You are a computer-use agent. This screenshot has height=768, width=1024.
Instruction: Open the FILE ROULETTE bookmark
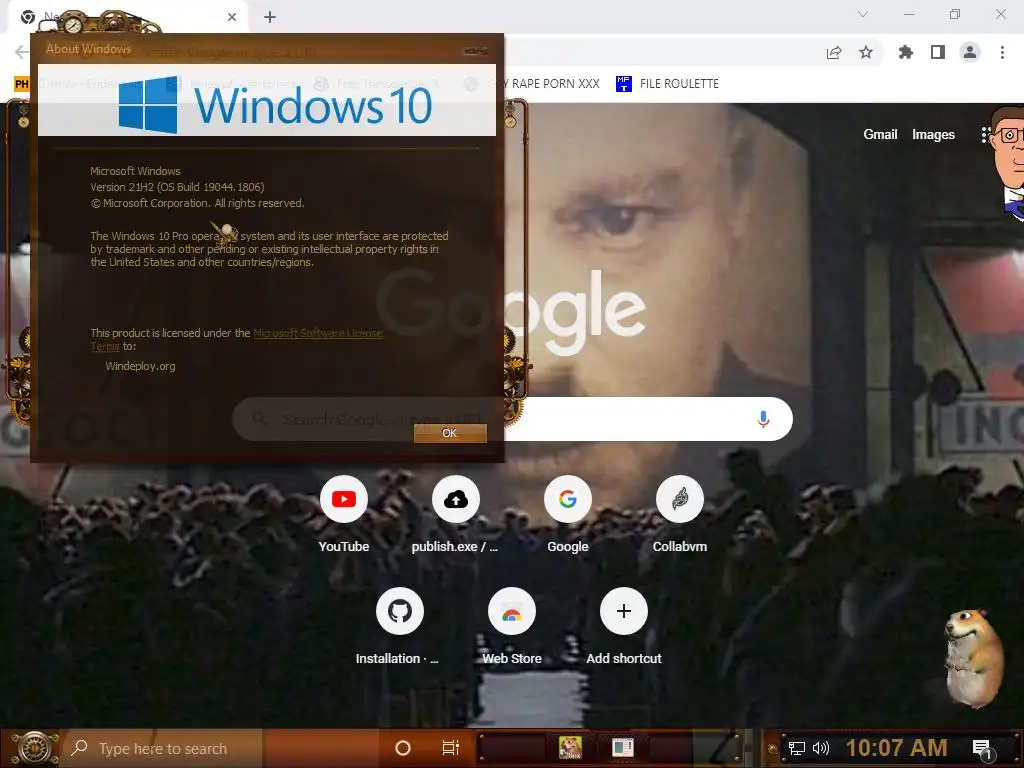[667, 84]
